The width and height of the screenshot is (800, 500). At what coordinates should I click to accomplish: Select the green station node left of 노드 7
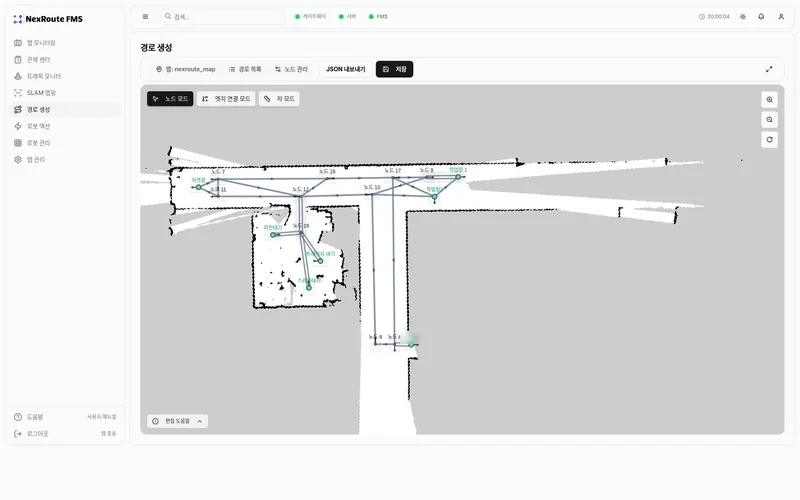click(198, 187)
